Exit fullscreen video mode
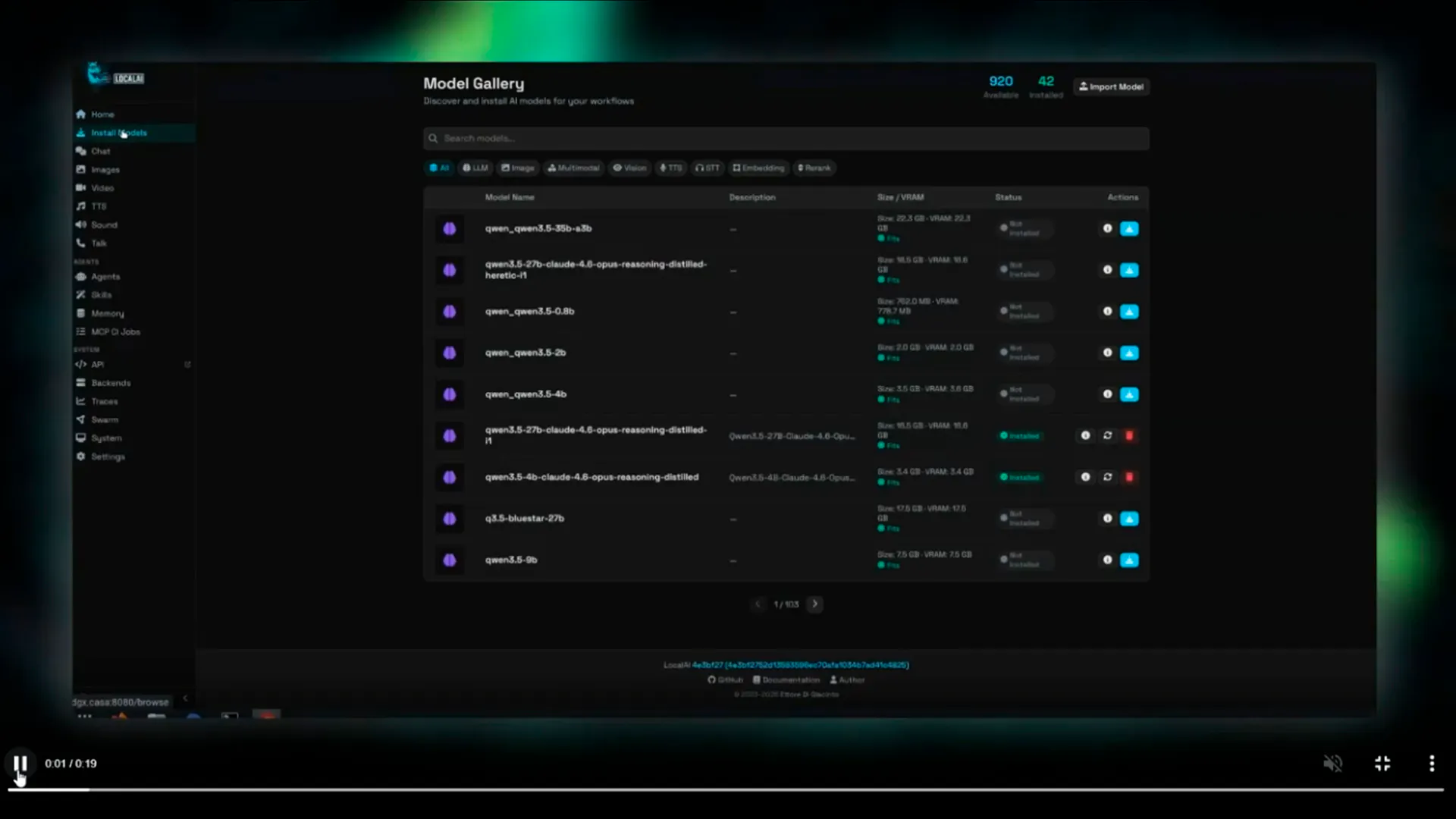Image resolution: width=1456 pixels, height=819 pixels. [x=1382, y=764]
